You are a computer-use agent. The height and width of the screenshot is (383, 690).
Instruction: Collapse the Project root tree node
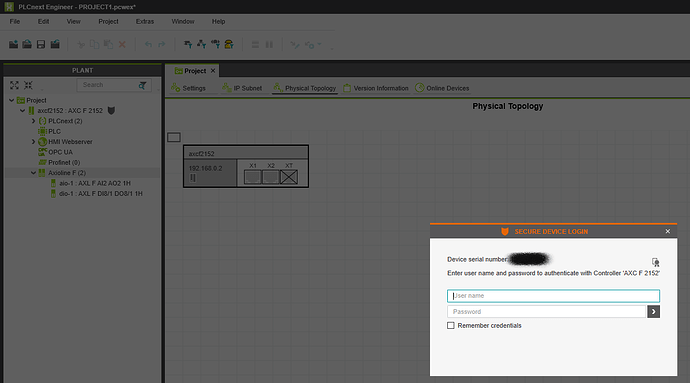click(11, 100)
